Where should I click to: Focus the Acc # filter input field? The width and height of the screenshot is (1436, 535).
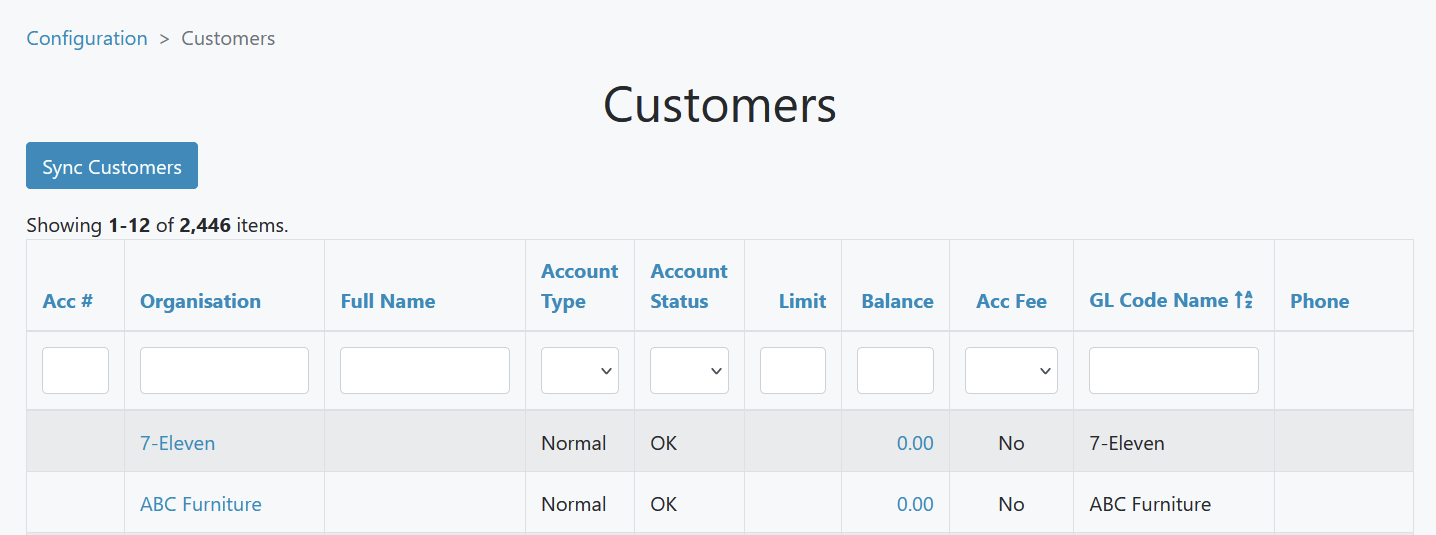[75, 370]
